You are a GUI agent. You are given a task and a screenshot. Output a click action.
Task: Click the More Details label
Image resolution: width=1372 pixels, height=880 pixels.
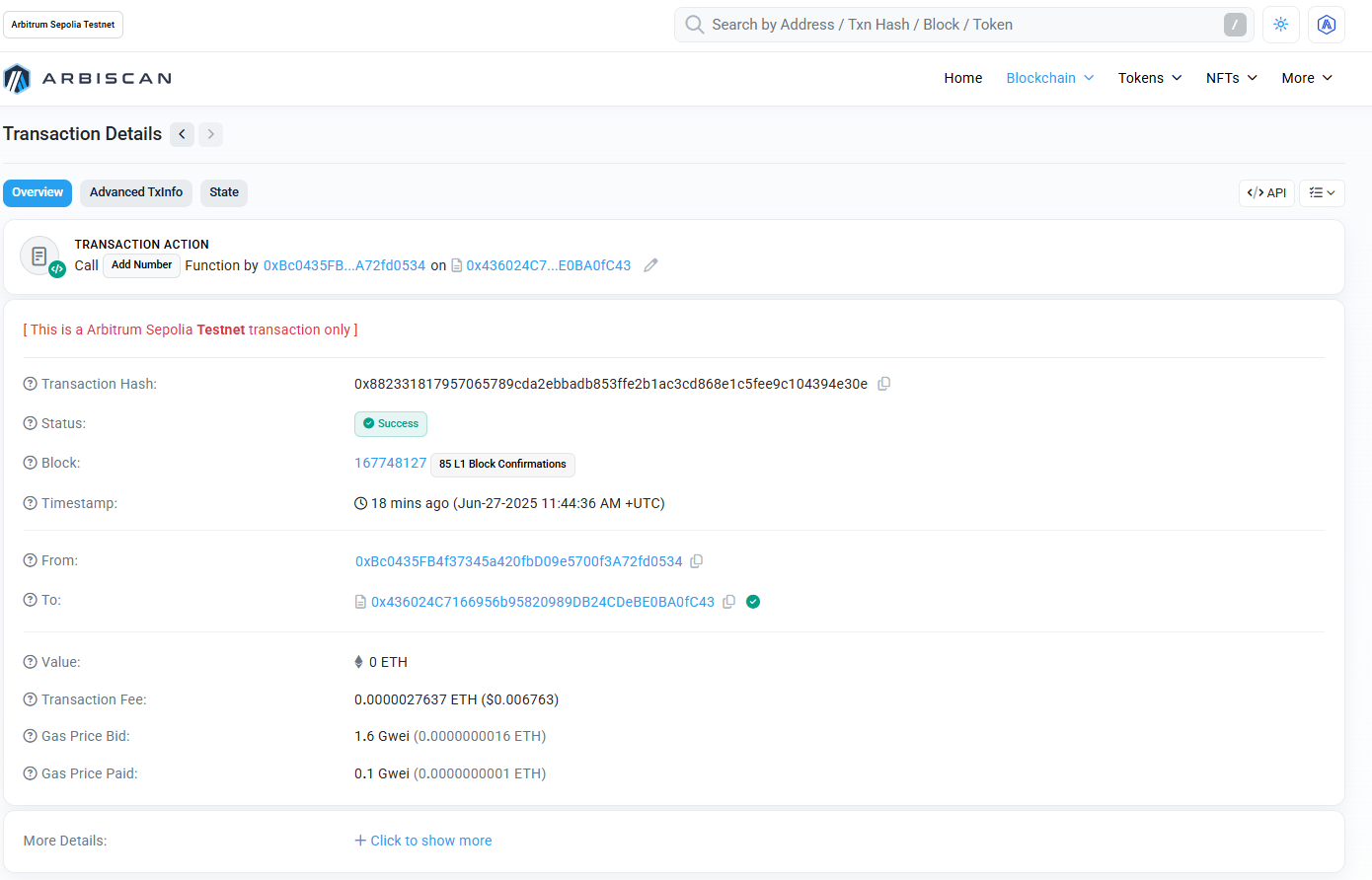tap(65, 841)
